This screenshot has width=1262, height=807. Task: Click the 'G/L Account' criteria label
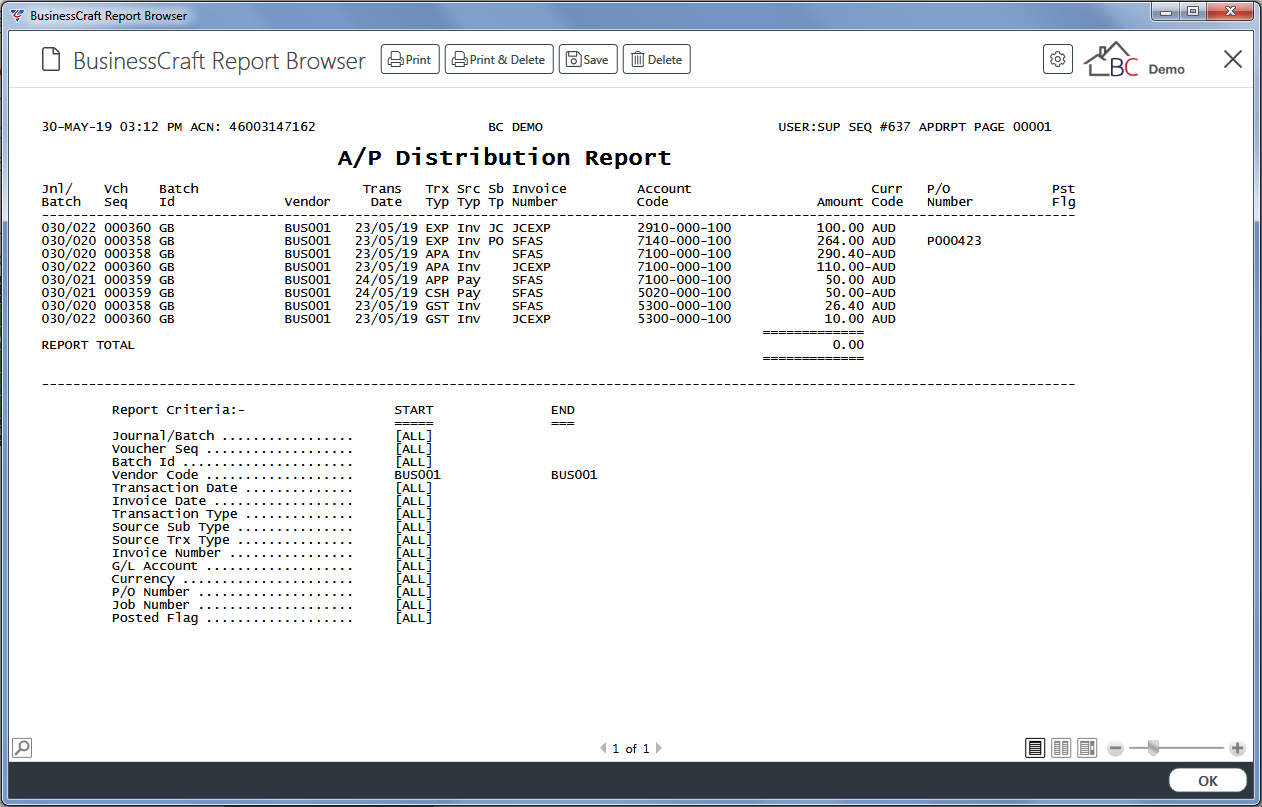pyautogui.click(x=155, y=566)
